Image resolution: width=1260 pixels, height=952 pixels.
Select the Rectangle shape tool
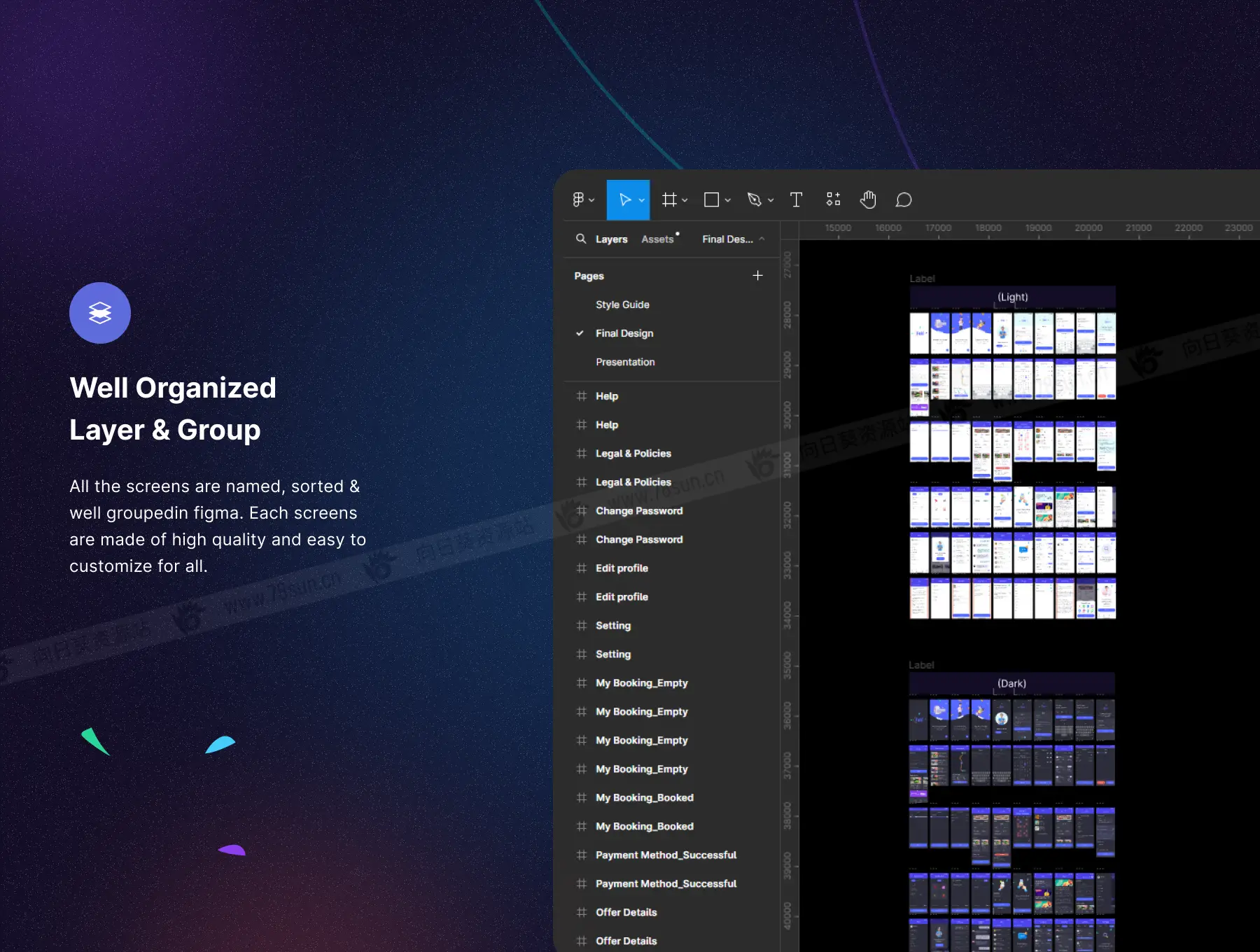tap(711, 200)
